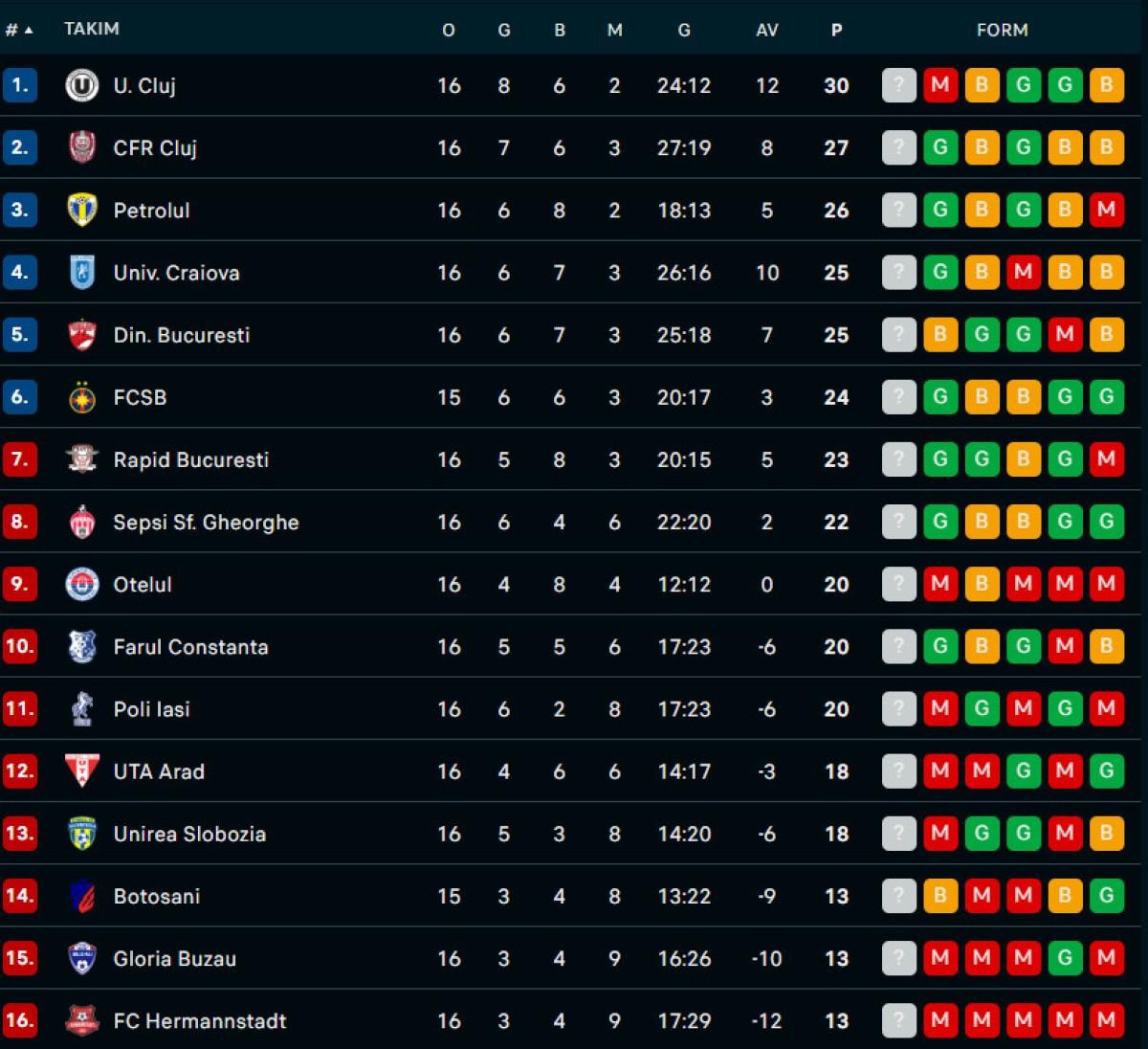
Task: Select the Rapid Bucuresti crest icon
Action: 82,459
